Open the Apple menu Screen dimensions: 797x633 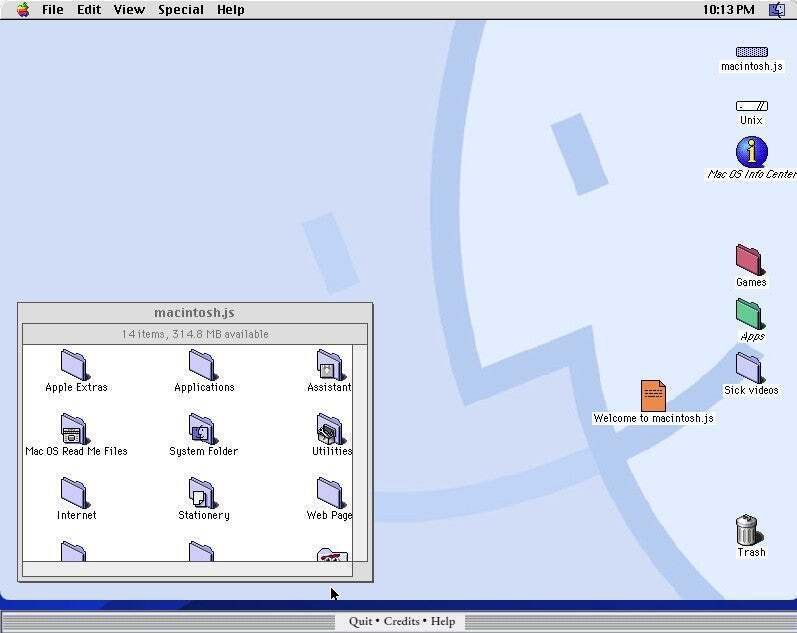(22, 10)
